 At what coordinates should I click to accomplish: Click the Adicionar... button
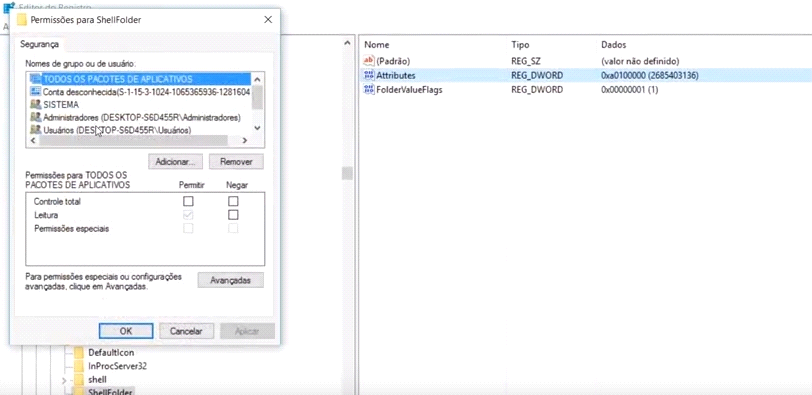click(176, 162)
